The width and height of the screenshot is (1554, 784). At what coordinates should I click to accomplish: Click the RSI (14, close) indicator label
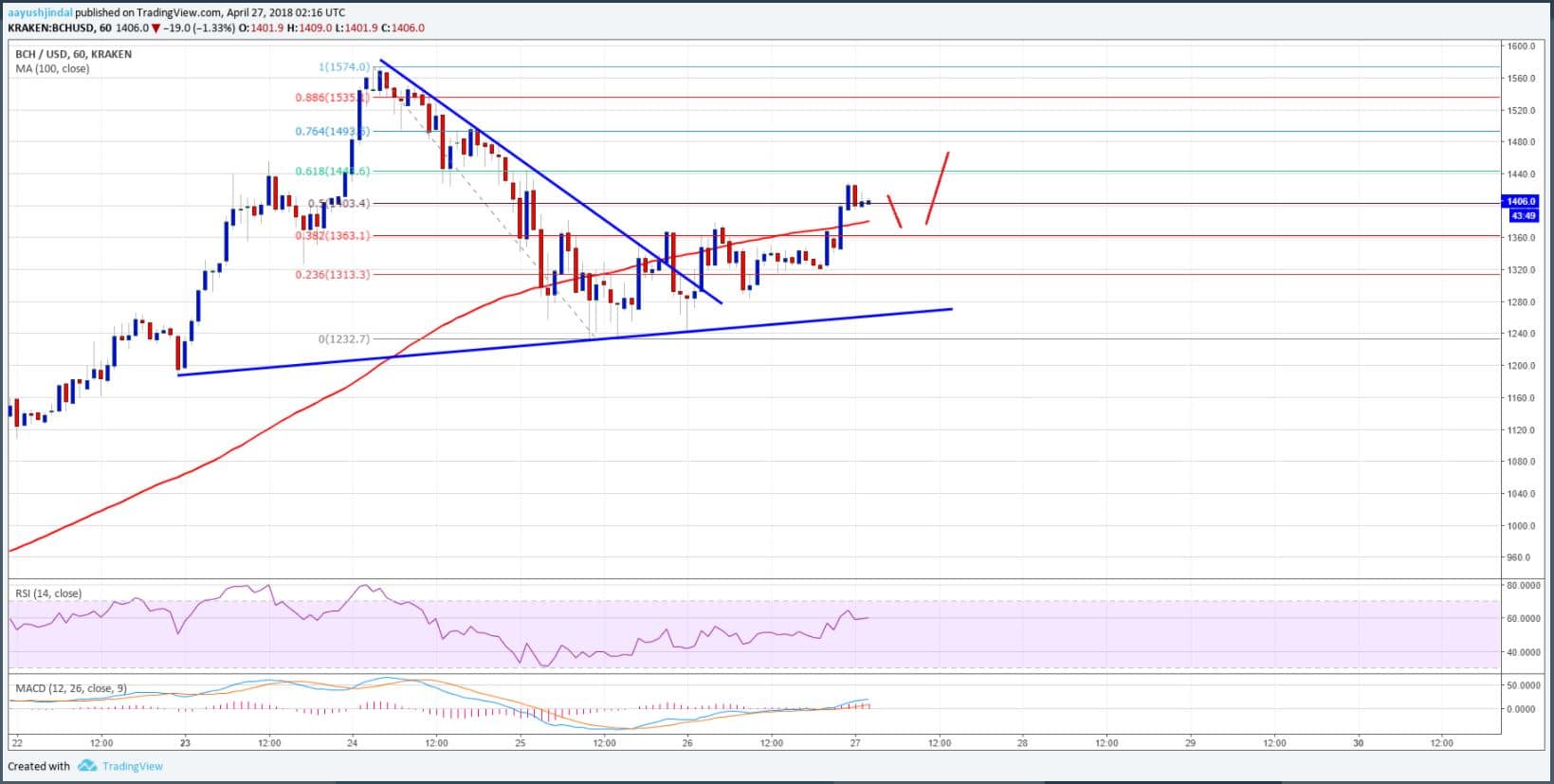[48, 593]
